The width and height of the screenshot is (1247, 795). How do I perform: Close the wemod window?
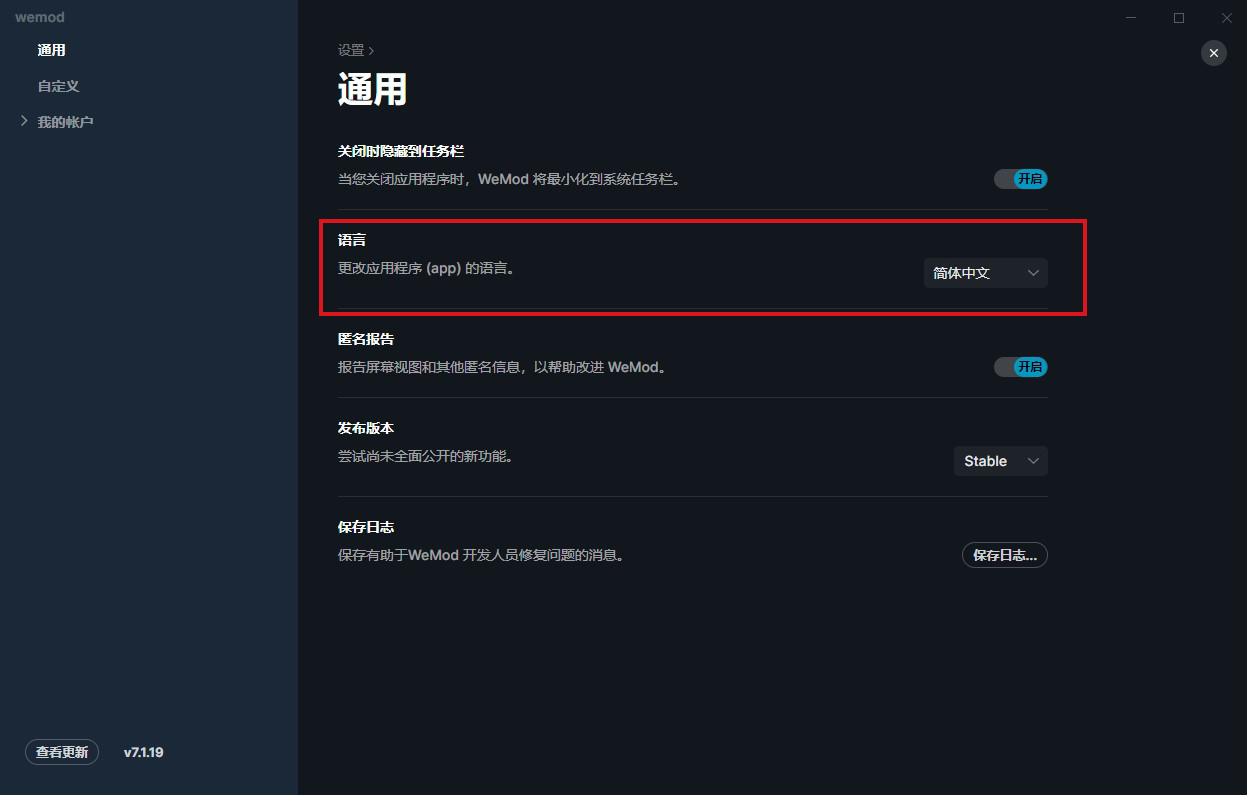pyautogui.click(x=1226, y=18)
